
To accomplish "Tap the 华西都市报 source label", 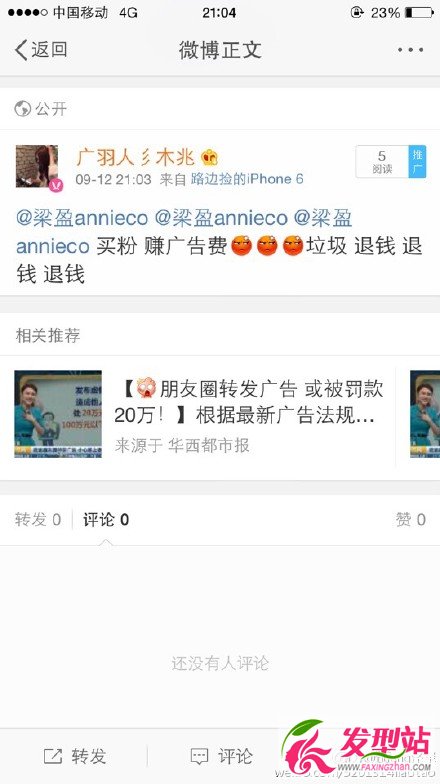I will (x=208, y=445).
